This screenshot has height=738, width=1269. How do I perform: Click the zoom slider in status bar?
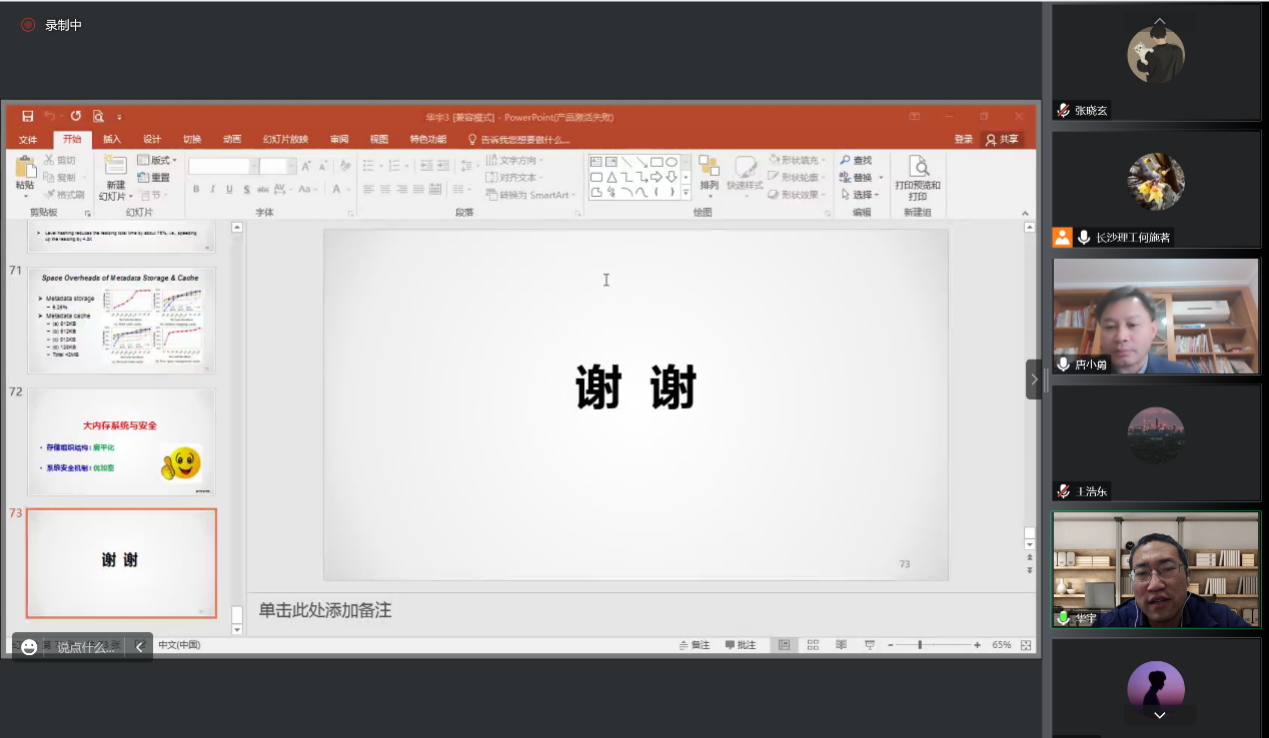919,645
